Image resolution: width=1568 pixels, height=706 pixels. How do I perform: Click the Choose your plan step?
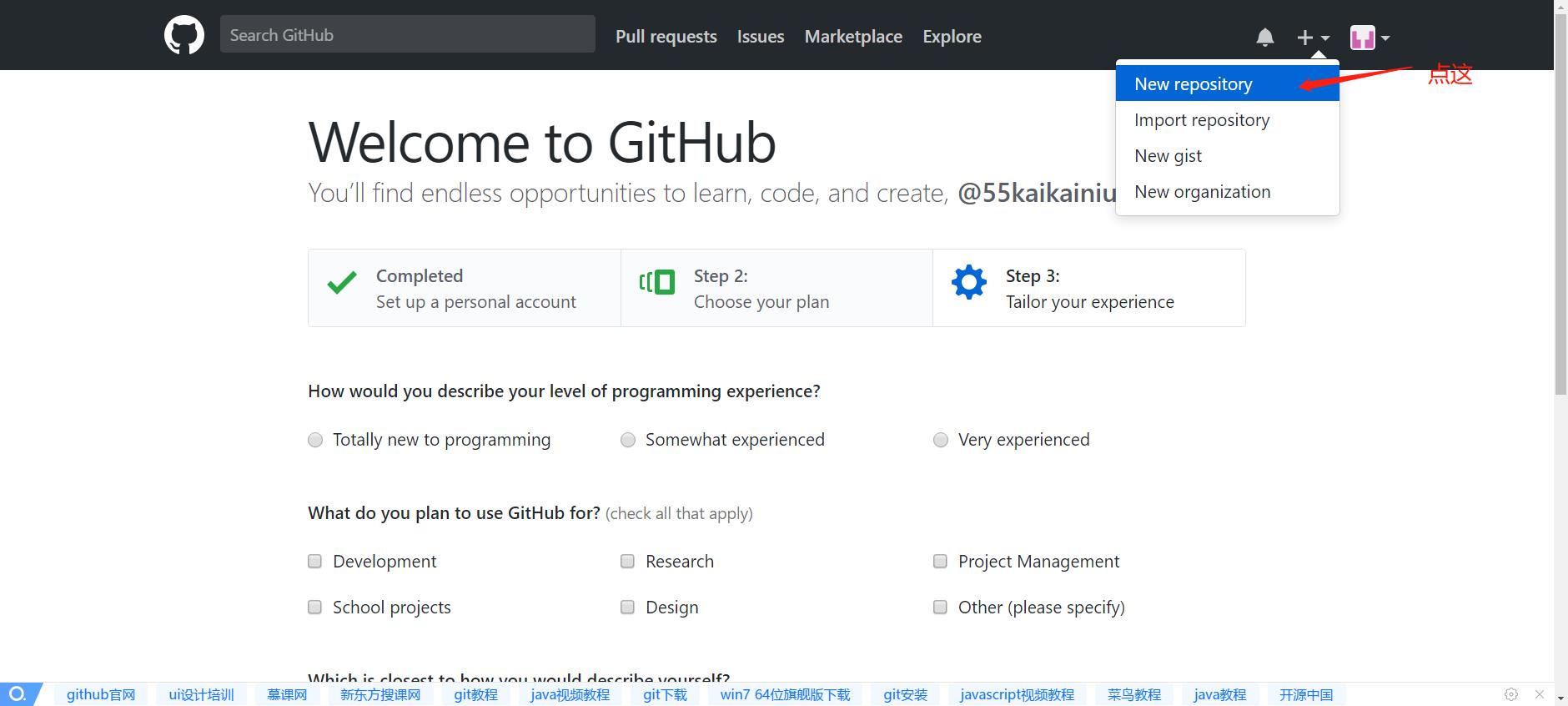click(776, 288)
